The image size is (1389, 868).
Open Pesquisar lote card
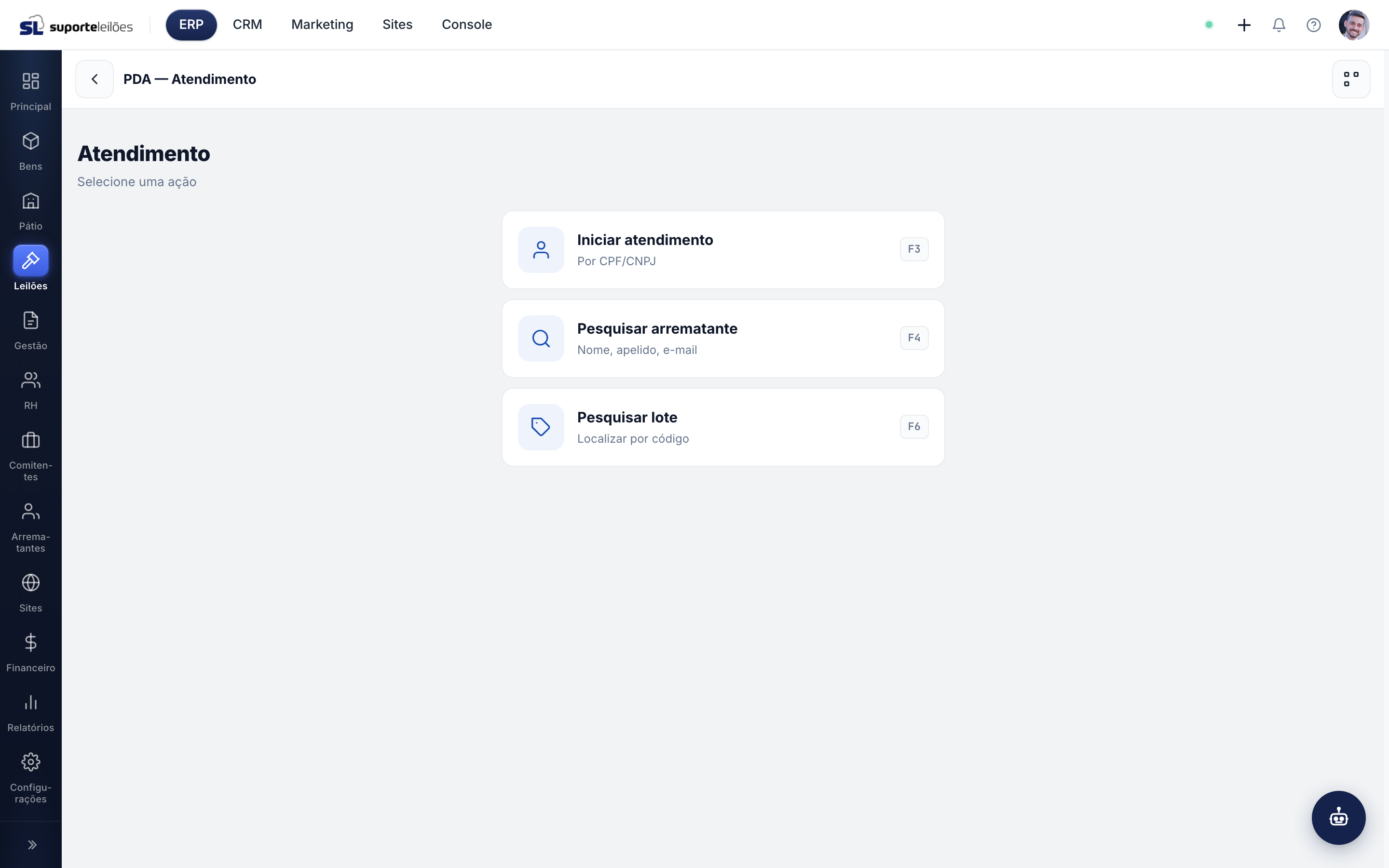pos(723,427)
